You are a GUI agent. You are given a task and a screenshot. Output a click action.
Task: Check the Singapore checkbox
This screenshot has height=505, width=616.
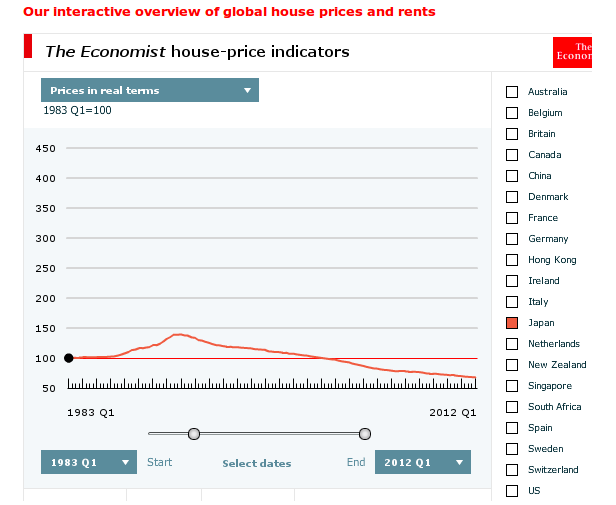pyautogui.click(x=512, y=386)
